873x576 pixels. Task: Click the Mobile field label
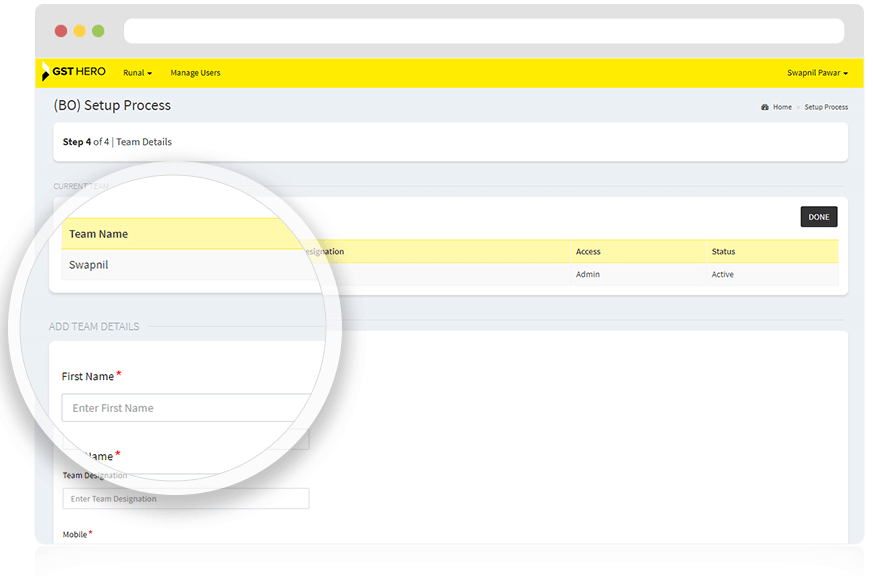75,534
